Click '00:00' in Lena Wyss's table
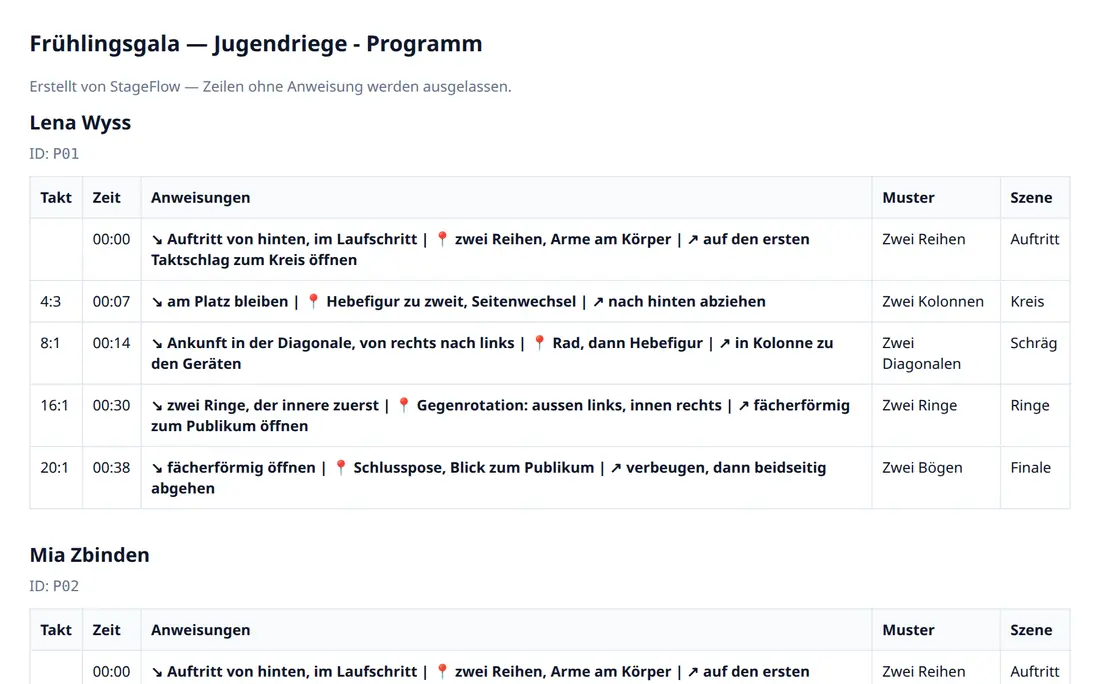 [112, 239]
